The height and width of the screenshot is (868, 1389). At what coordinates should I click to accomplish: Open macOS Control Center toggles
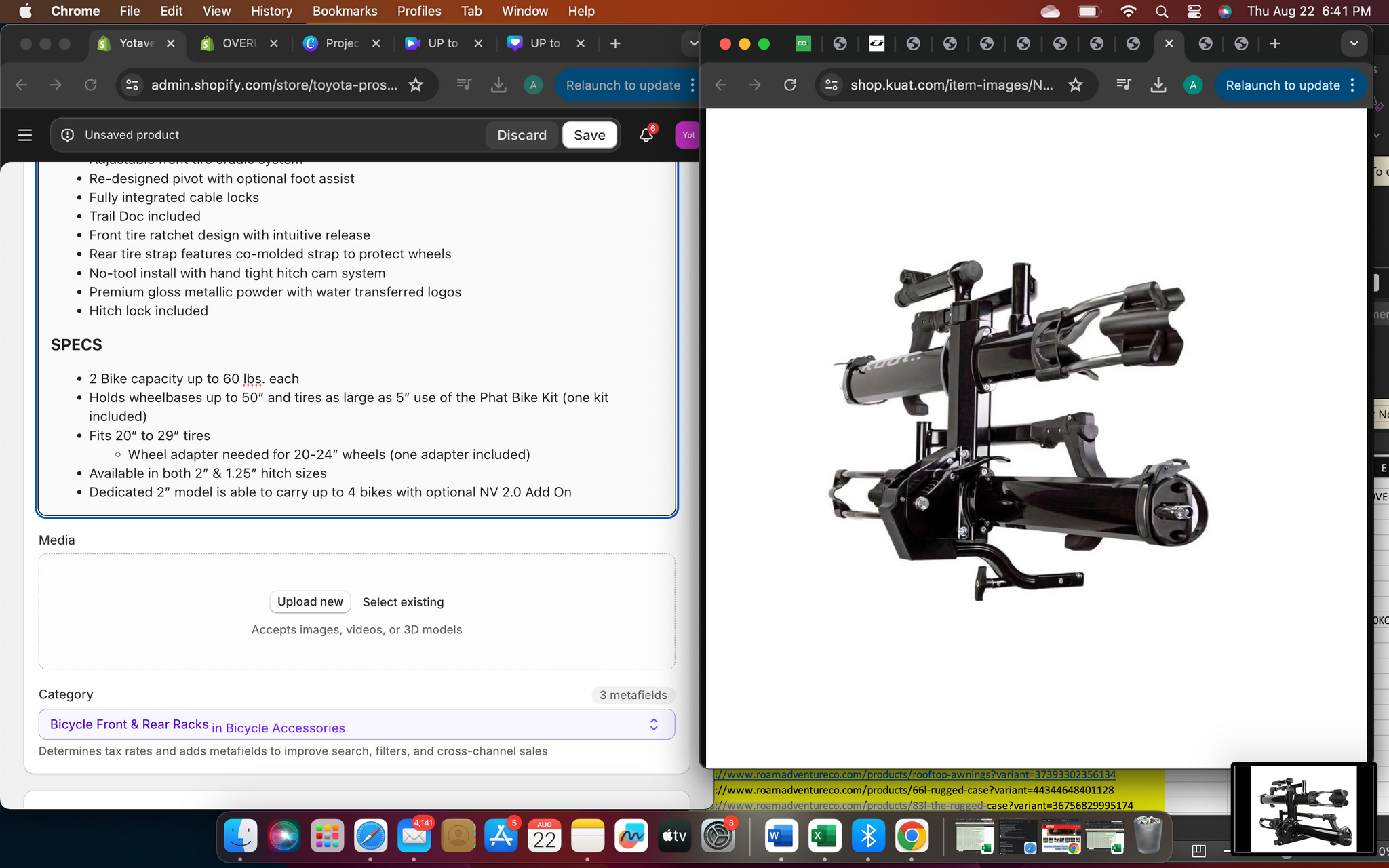point(1194,11)
